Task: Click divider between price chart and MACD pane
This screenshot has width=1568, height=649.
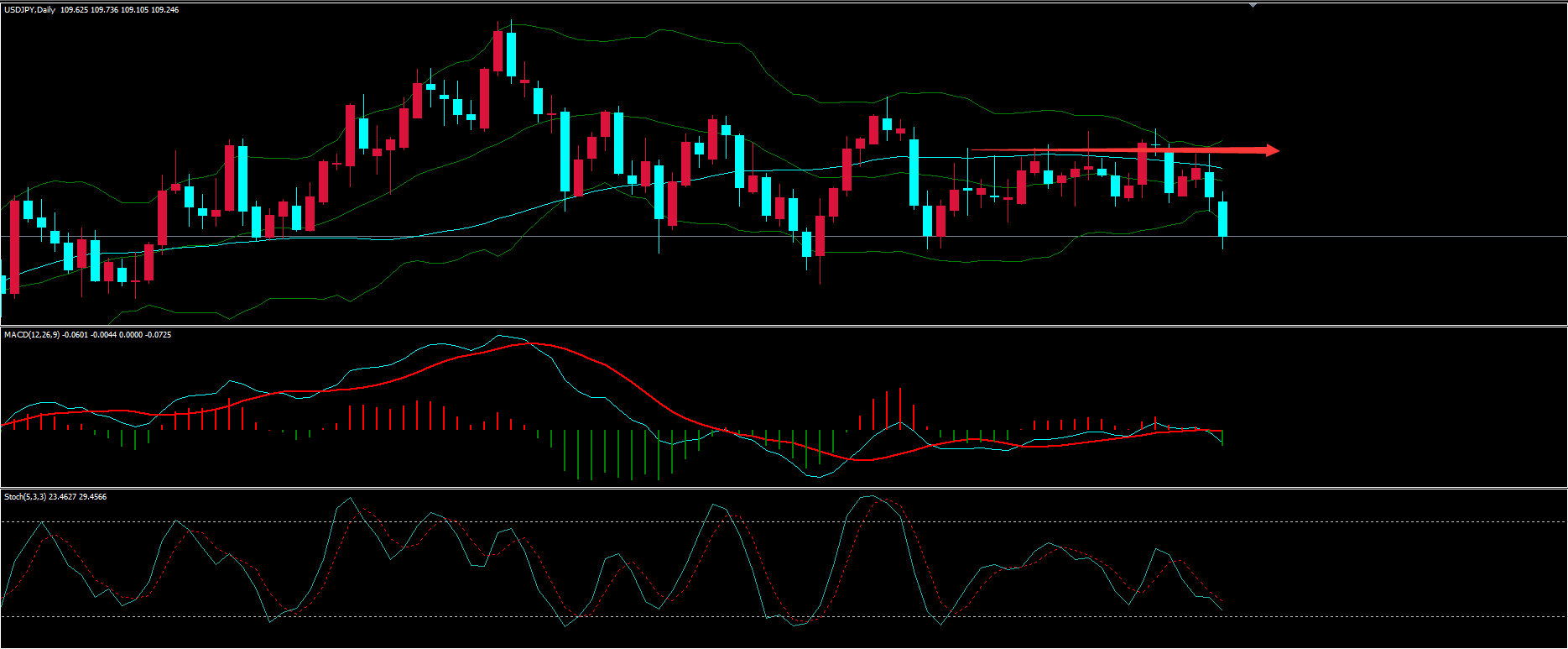Action: [784, 326]
